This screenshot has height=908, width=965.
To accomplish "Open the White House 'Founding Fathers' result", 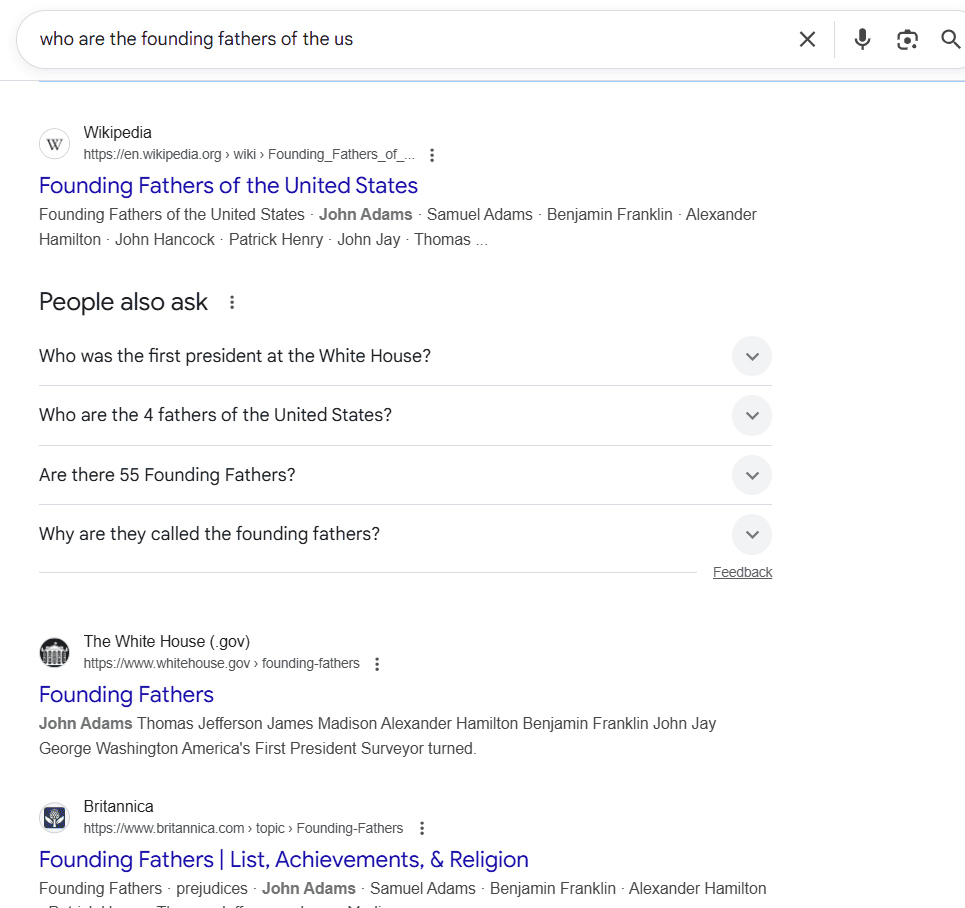I will 126,694.
